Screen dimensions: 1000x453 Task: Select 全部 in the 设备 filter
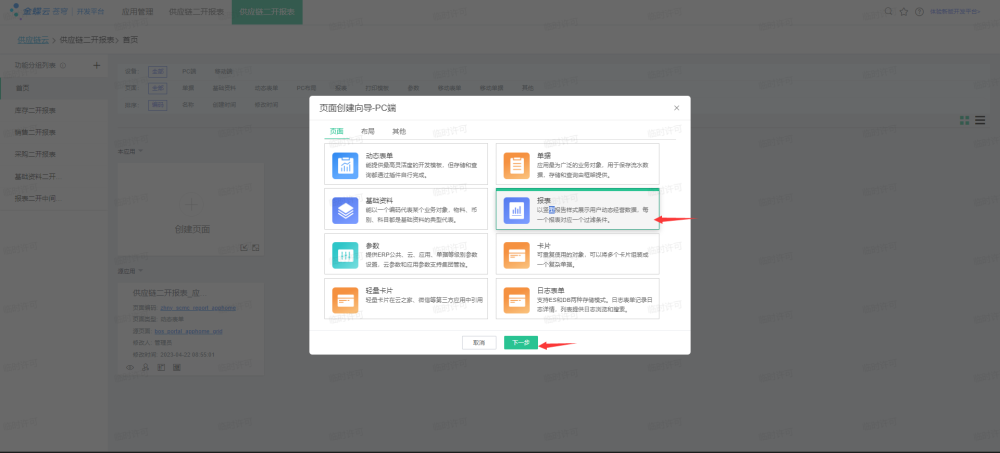pos(158,71)
